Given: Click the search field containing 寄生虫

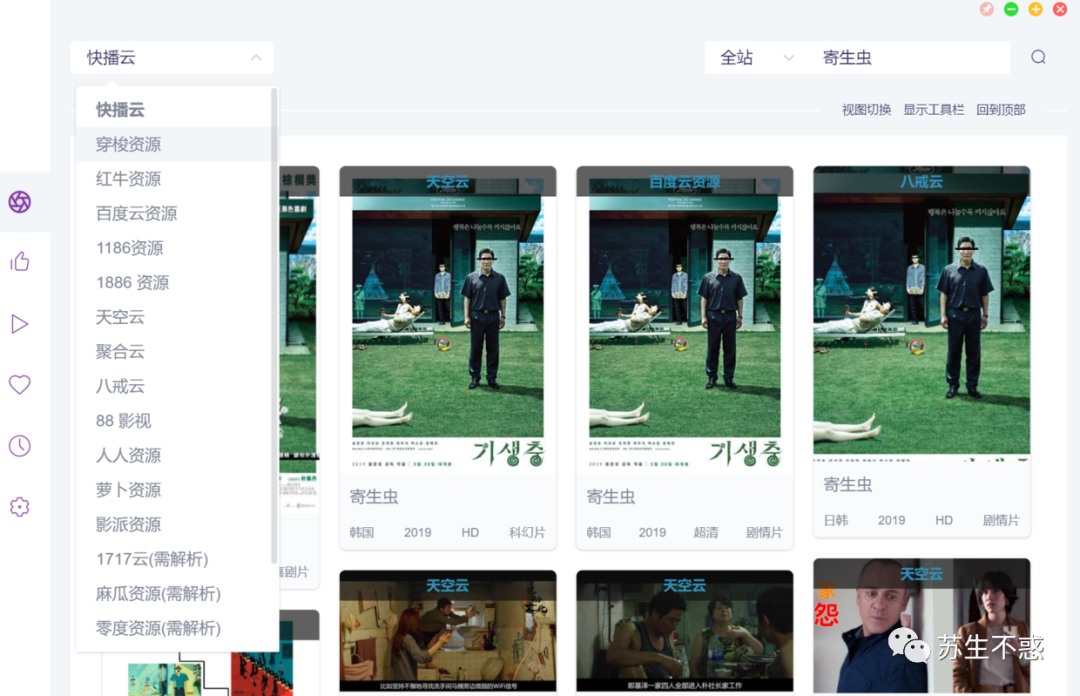Looking at the screenshot, I should (909, 58).
